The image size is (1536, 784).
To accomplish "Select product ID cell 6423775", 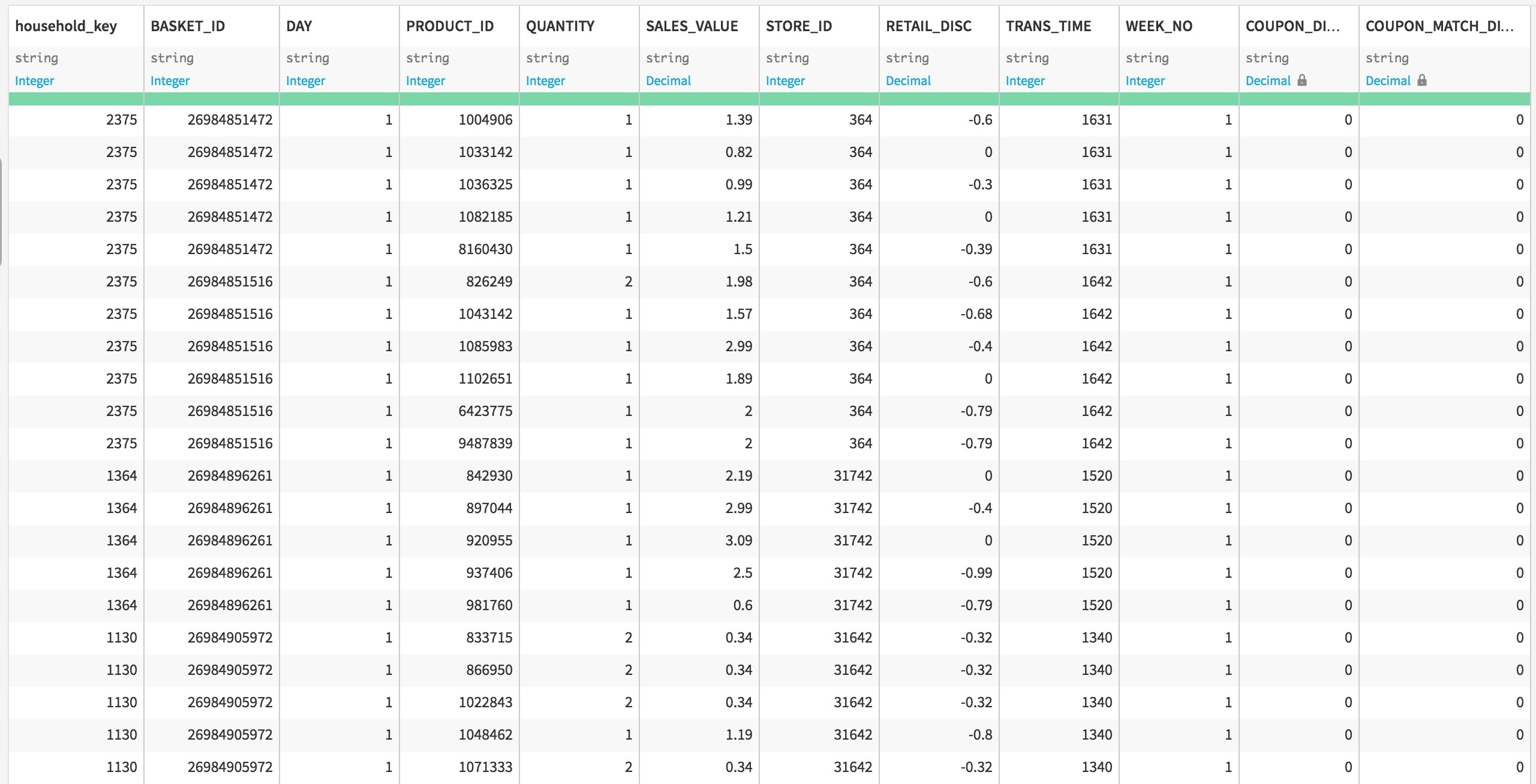I will [459, 411].
